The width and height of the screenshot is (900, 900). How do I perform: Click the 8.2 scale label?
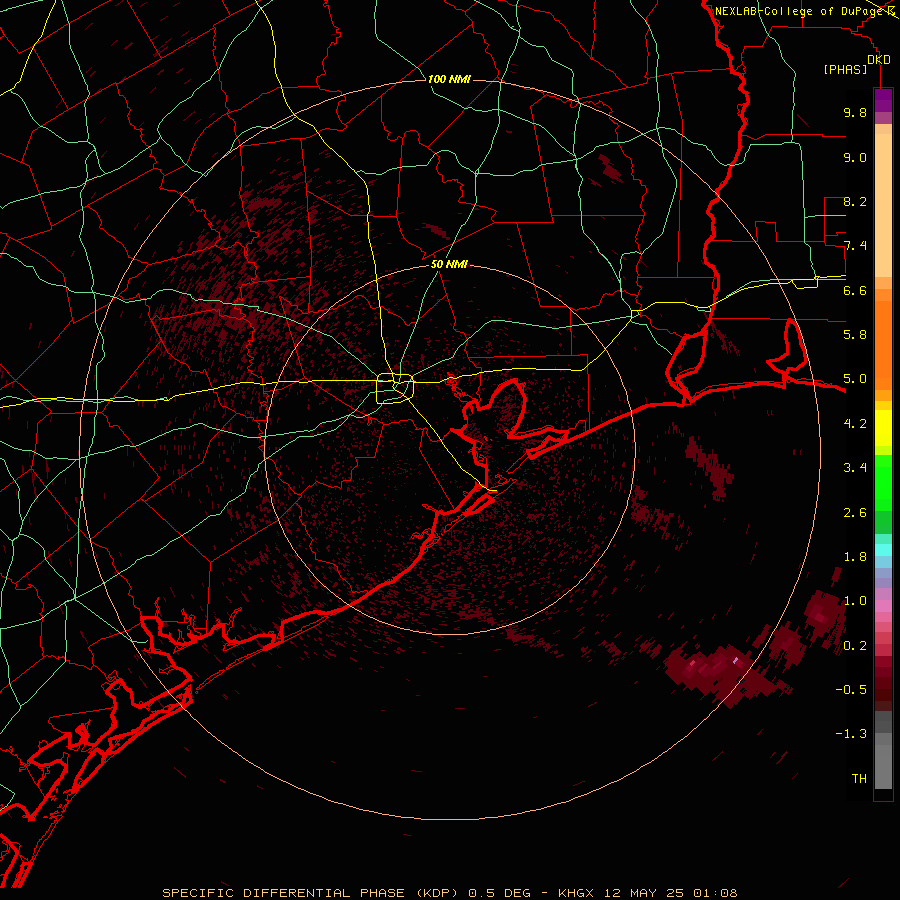coord(855,201)
